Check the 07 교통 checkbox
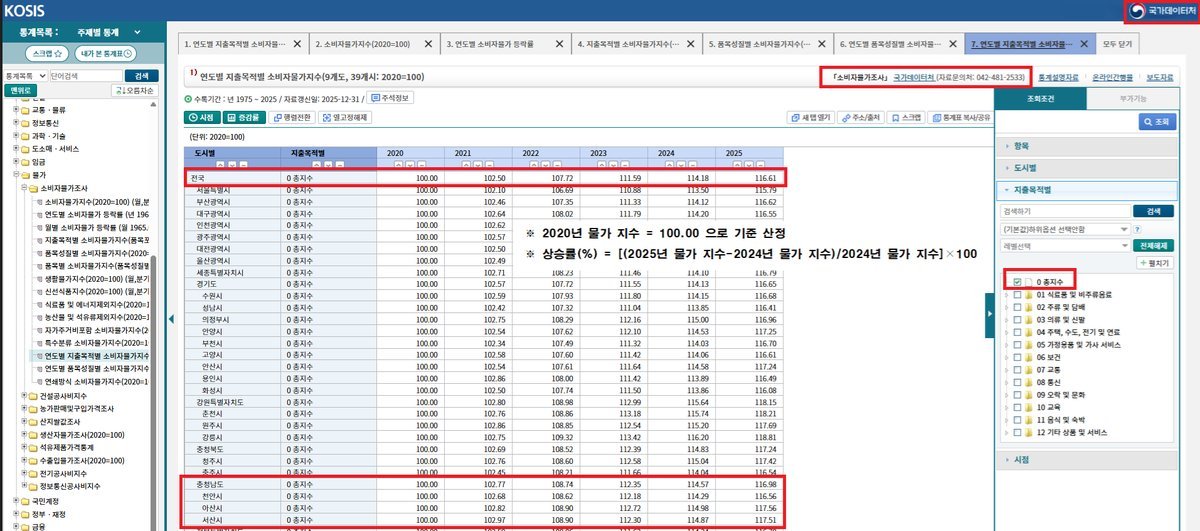The width and height of the screenshot is (1200, 531). point(1017,369)
